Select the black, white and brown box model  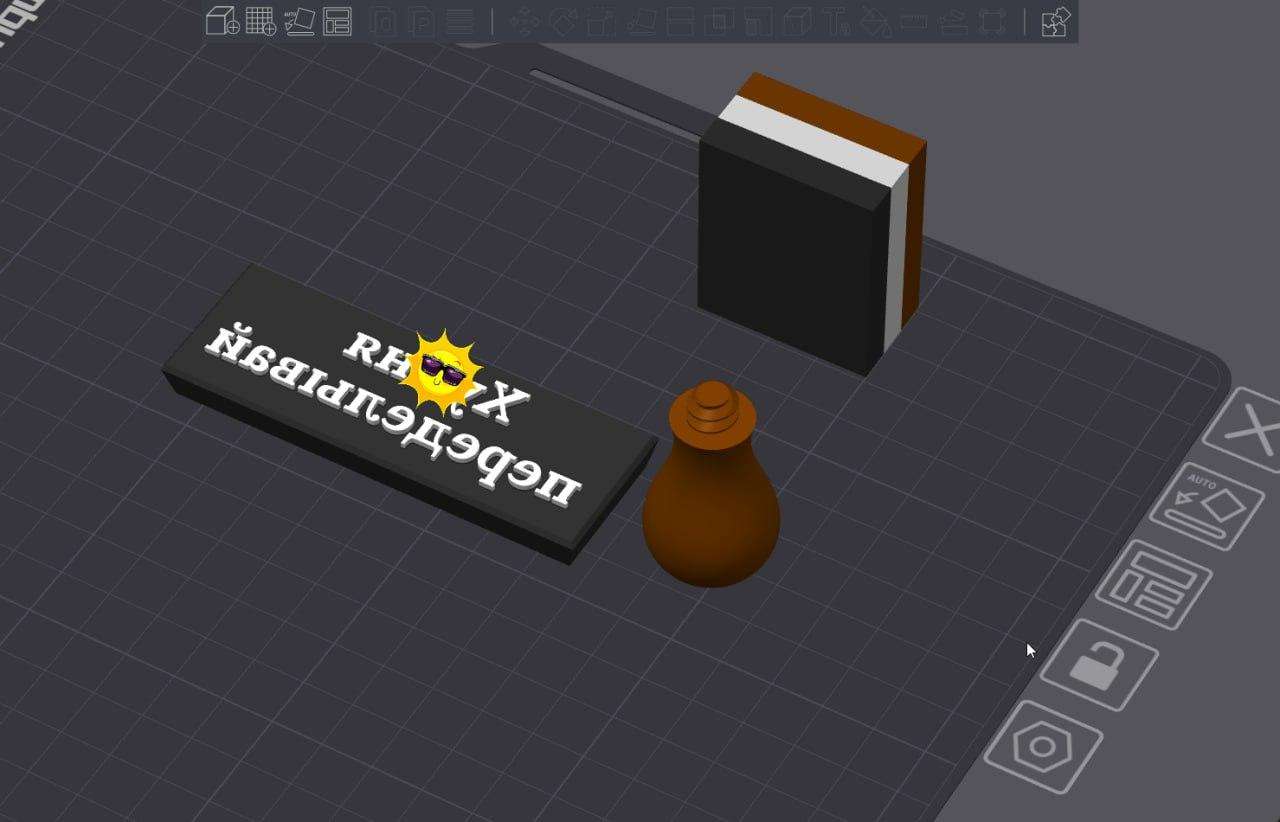pos(811,223)
